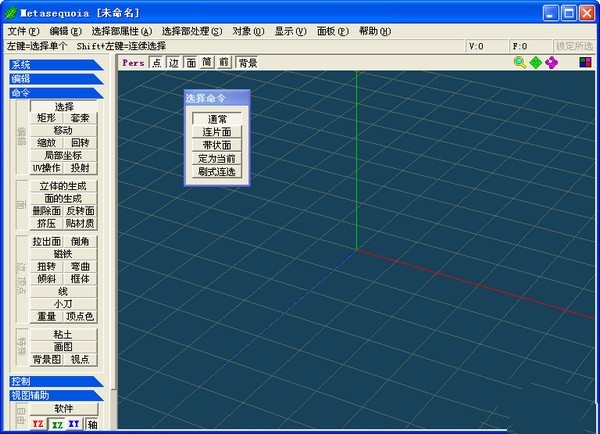This screenshot has height=434, width=600.
Task: Click the 局部坐标 local coordinates button
Action: (64, 155)
